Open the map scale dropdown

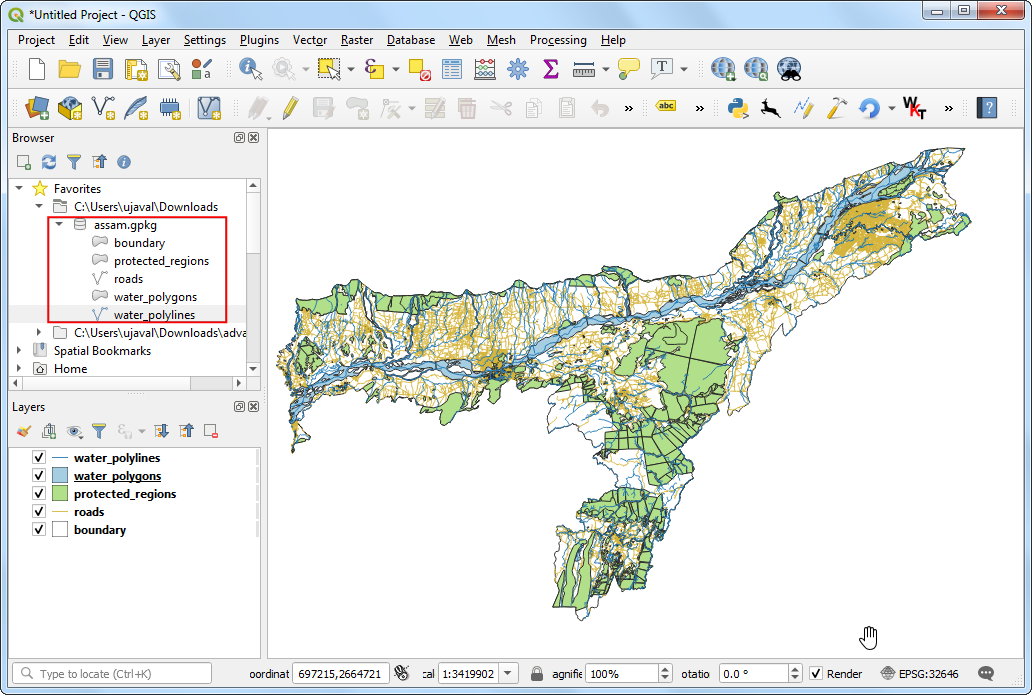point(508,674)
